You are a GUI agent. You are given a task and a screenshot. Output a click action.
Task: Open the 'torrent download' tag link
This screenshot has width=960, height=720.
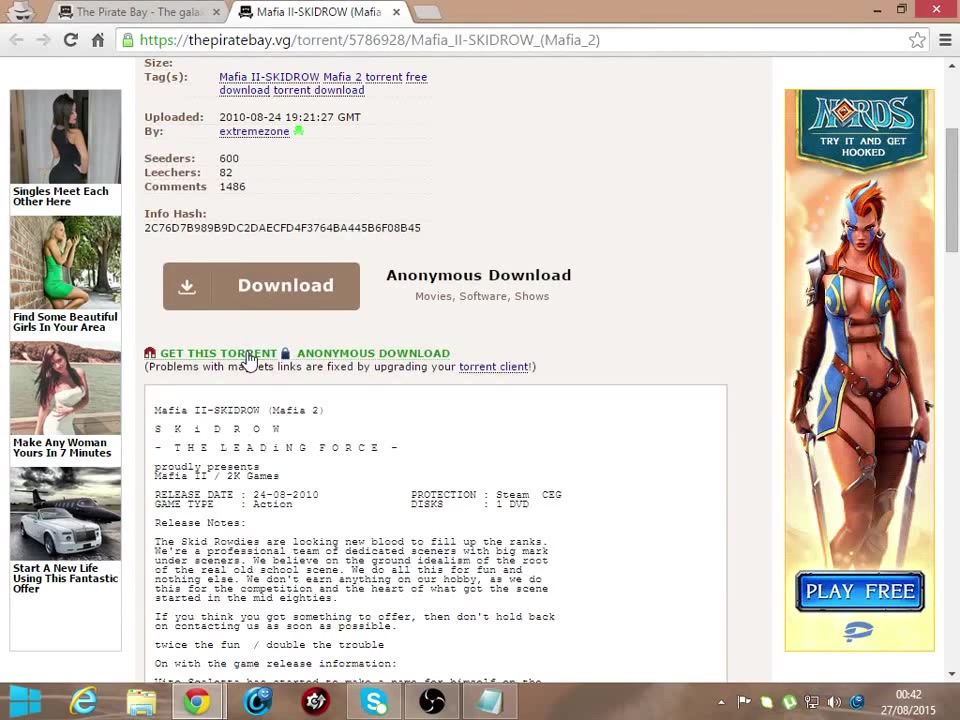click(x=319, y=91)
